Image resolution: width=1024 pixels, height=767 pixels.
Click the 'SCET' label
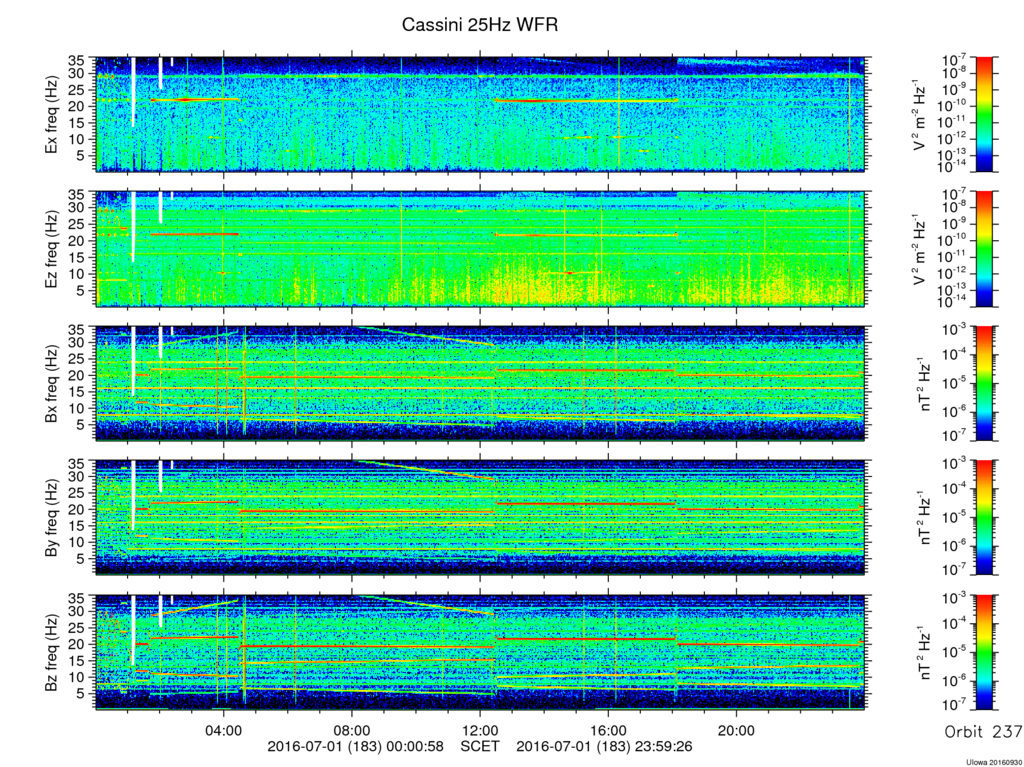click(x=480, y=746)
